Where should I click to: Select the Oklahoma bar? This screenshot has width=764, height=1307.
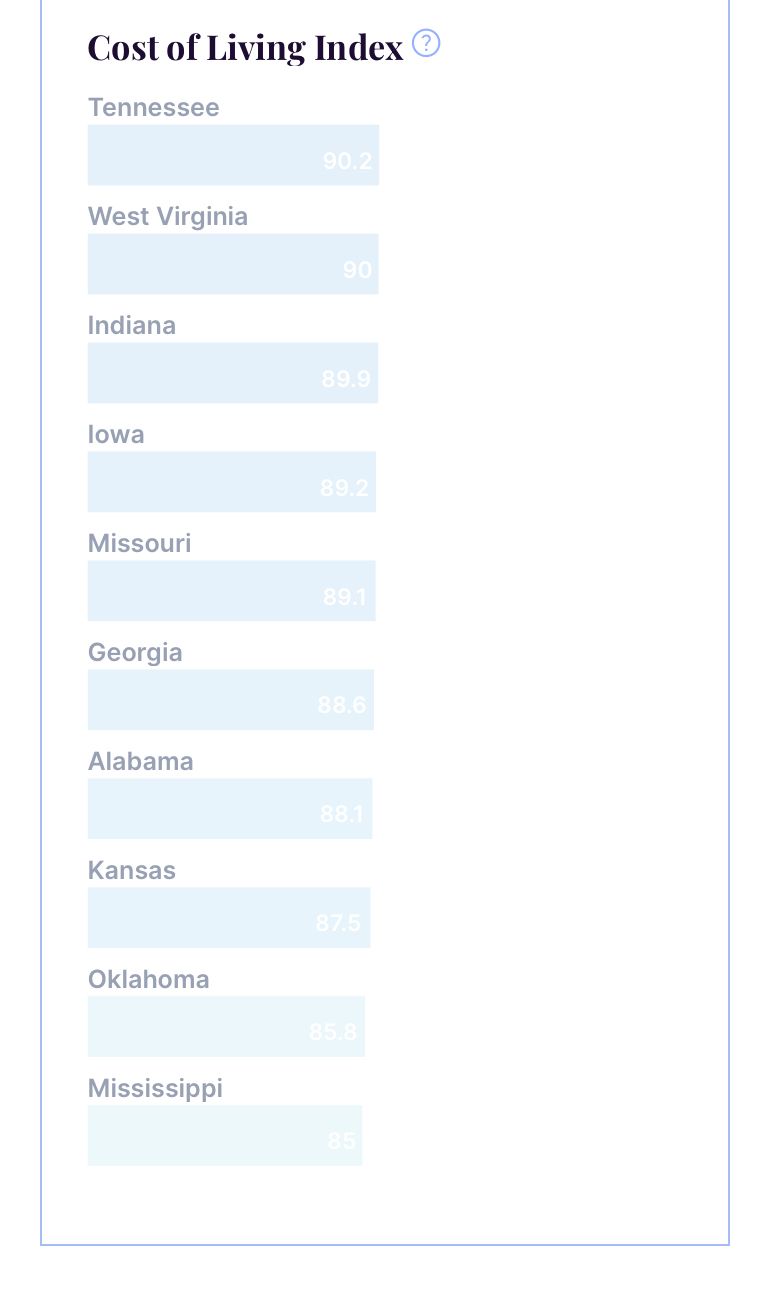click(226, 1027)
